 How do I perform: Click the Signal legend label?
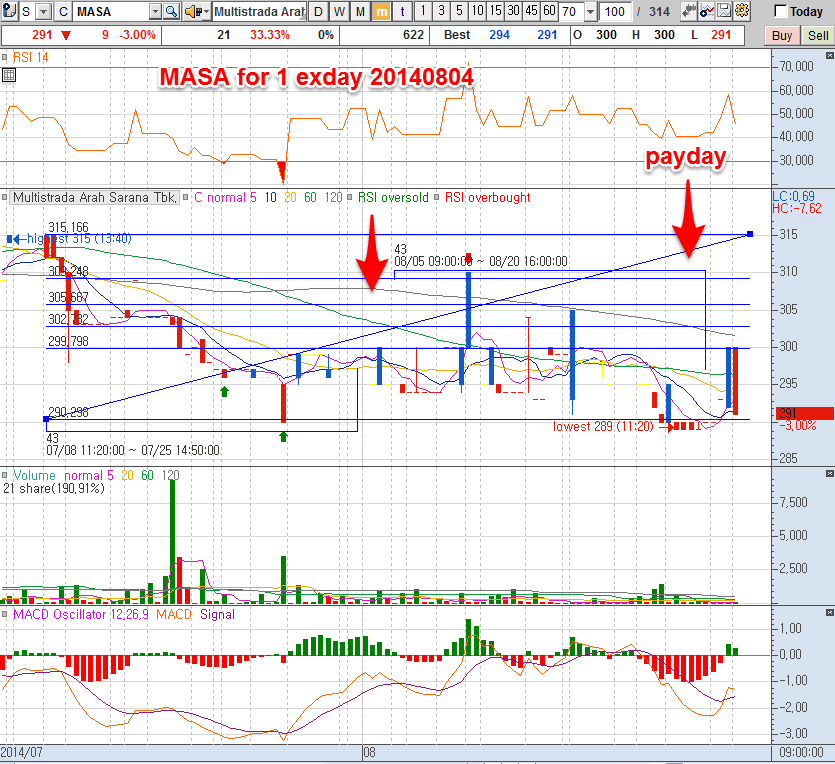tap(217, 614)
